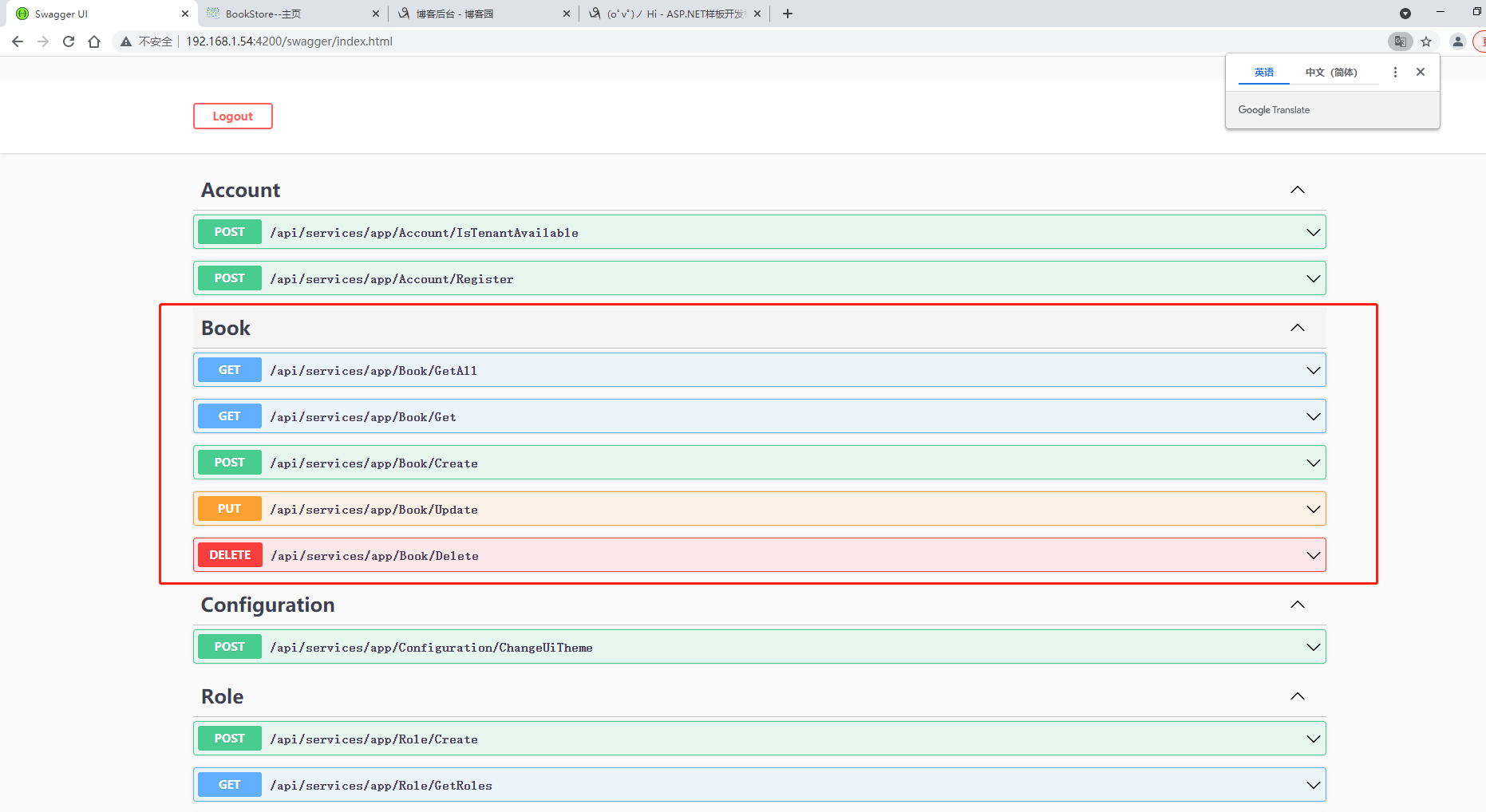Open the /api/services/app/Account/Register path

(x=392, y=279)
